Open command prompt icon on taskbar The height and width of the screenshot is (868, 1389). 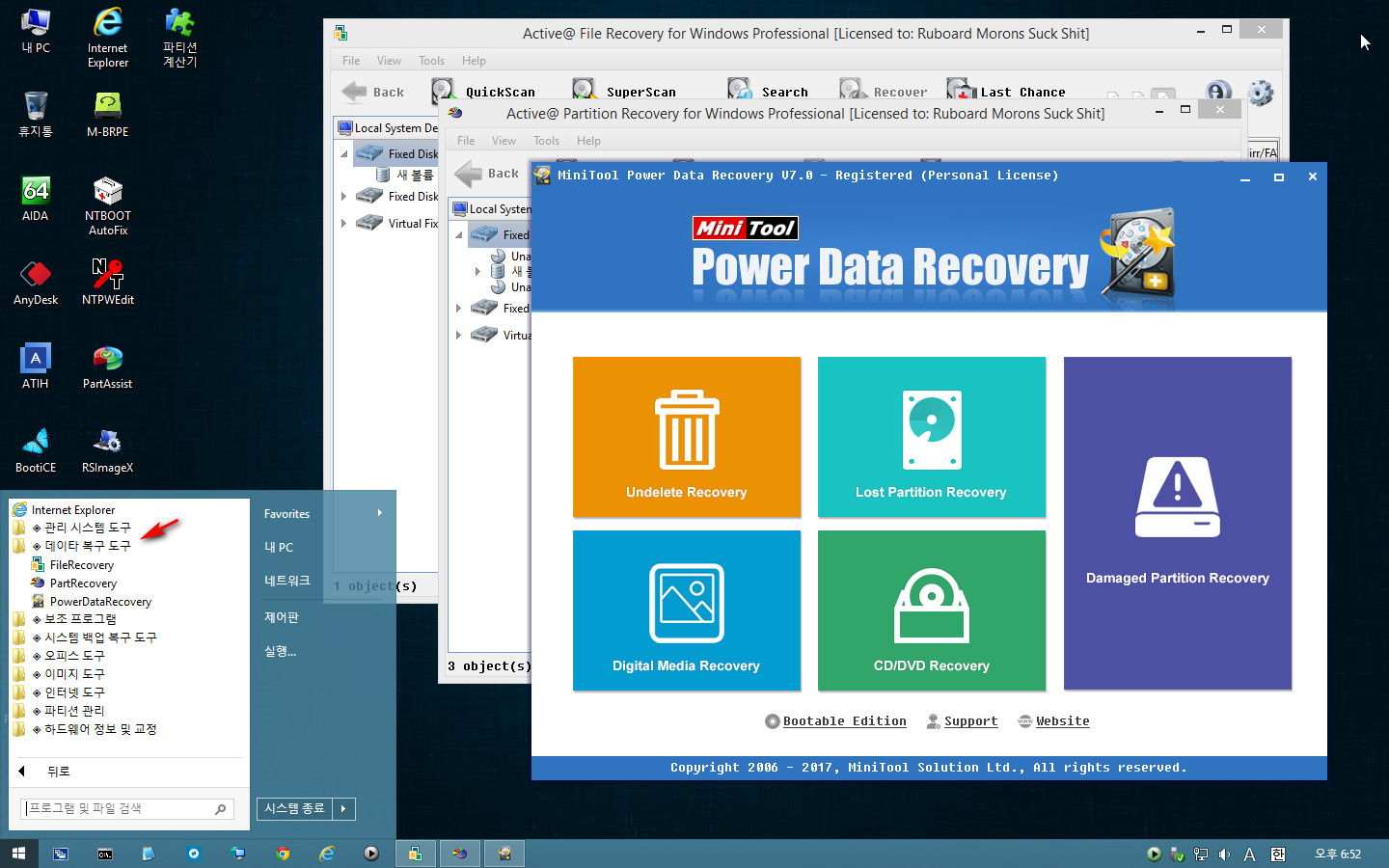105,854
